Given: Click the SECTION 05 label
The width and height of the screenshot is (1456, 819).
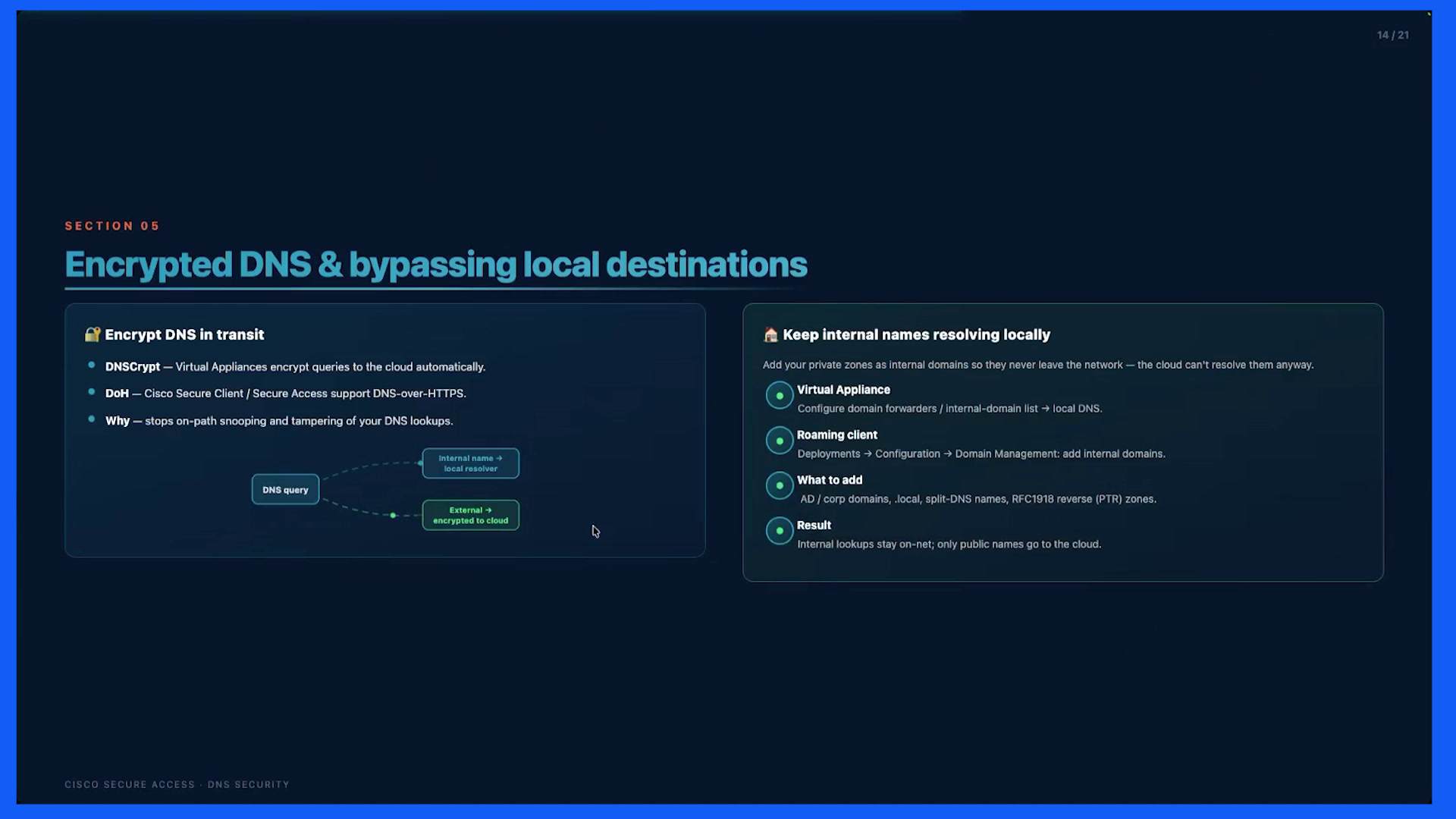Looking at the screenshot, I should tap(112, 226).
